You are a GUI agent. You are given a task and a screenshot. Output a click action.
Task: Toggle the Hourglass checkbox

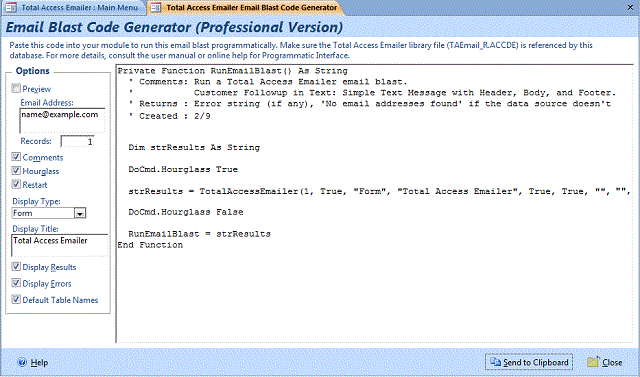[16, 171]
